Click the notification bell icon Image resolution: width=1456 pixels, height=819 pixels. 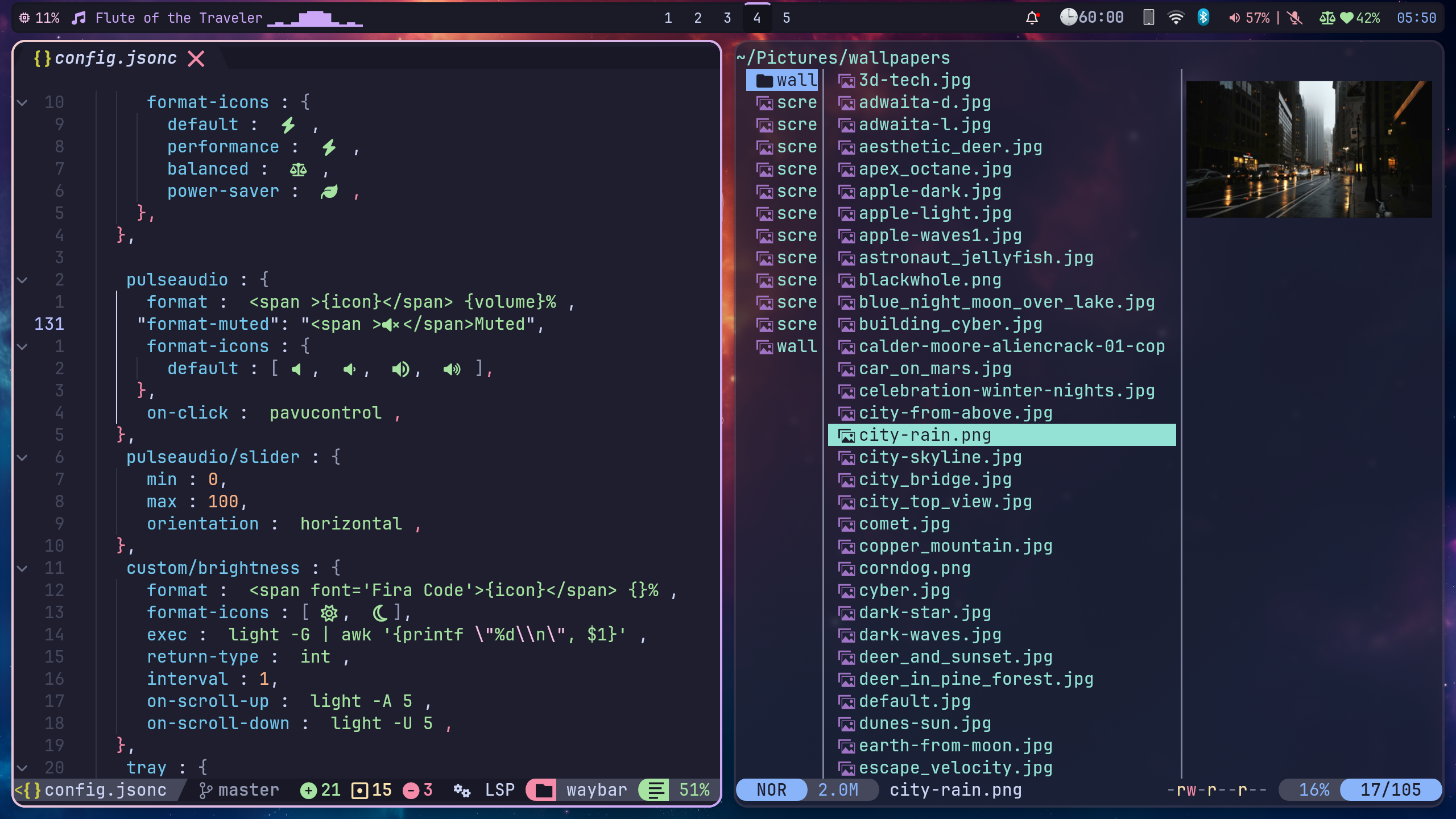[1032, 18]
